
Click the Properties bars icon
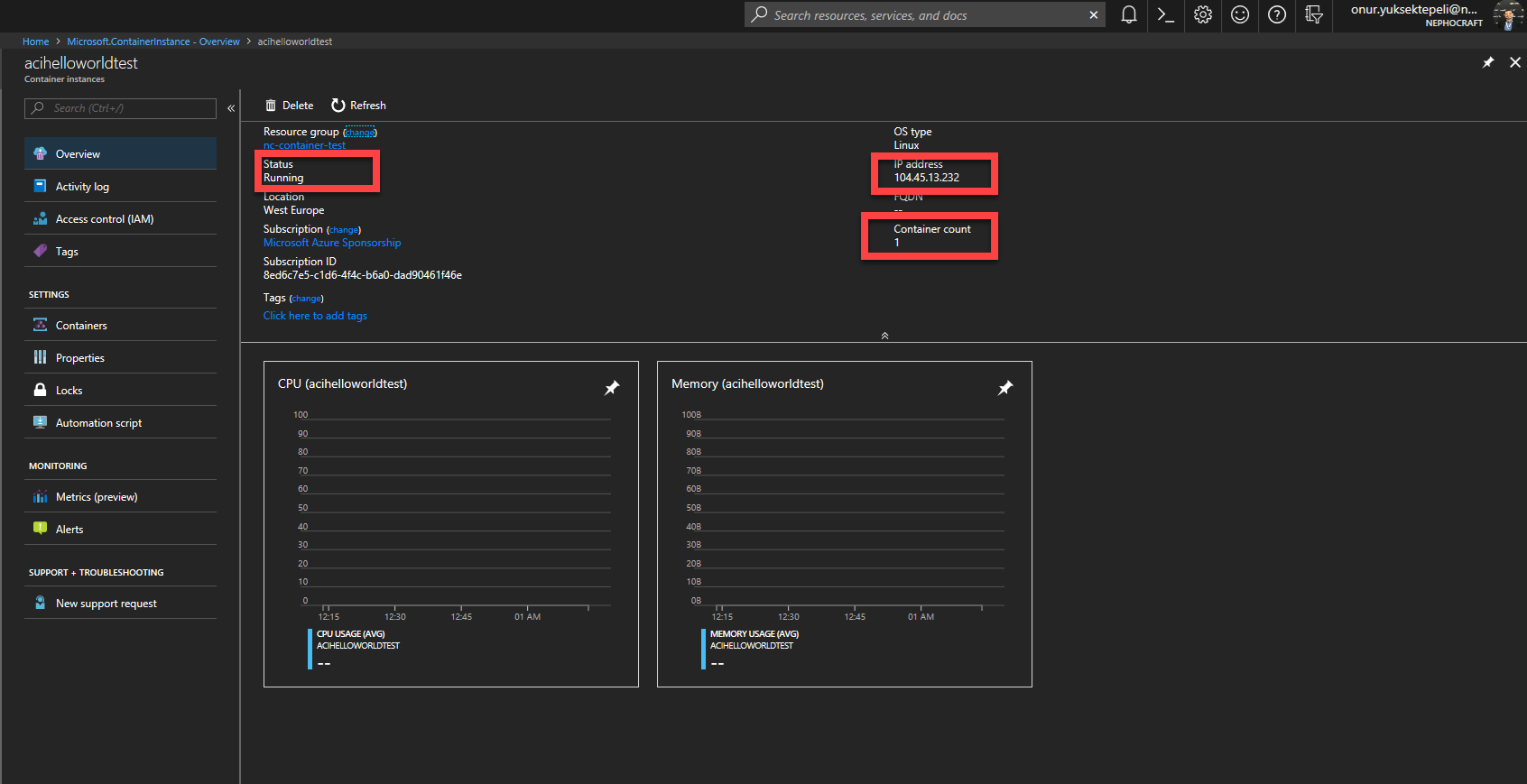point(40,357)
